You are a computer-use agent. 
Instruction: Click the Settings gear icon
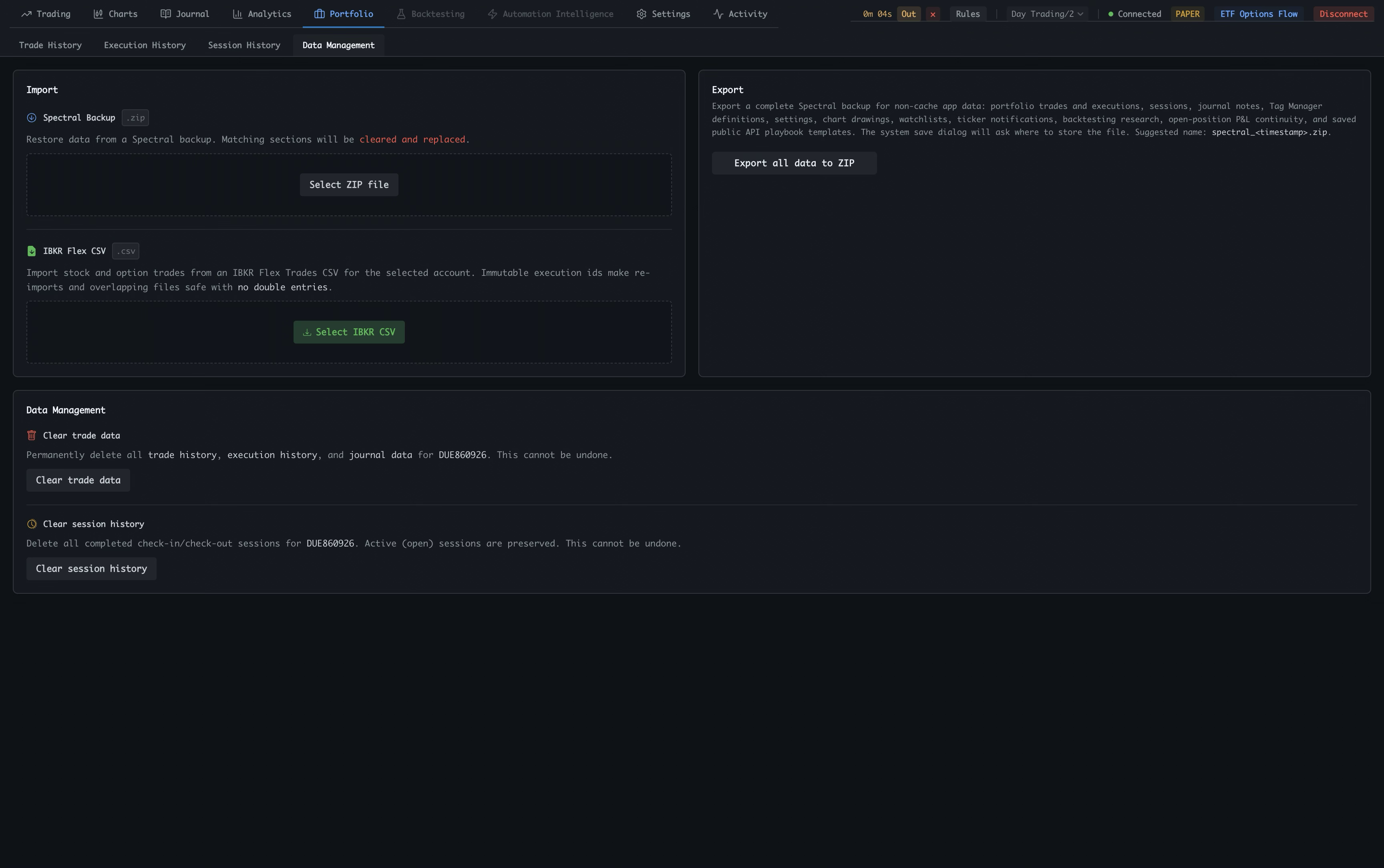coord(641,14)
